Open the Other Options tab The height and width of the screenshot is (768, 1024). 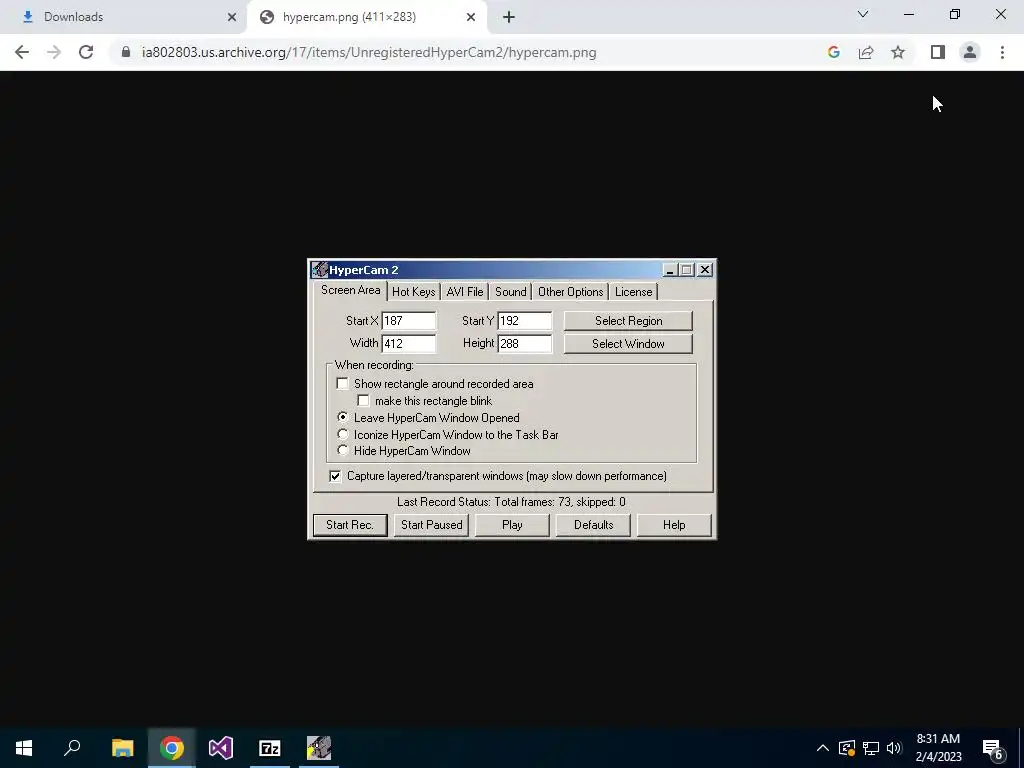coord(571,292)
